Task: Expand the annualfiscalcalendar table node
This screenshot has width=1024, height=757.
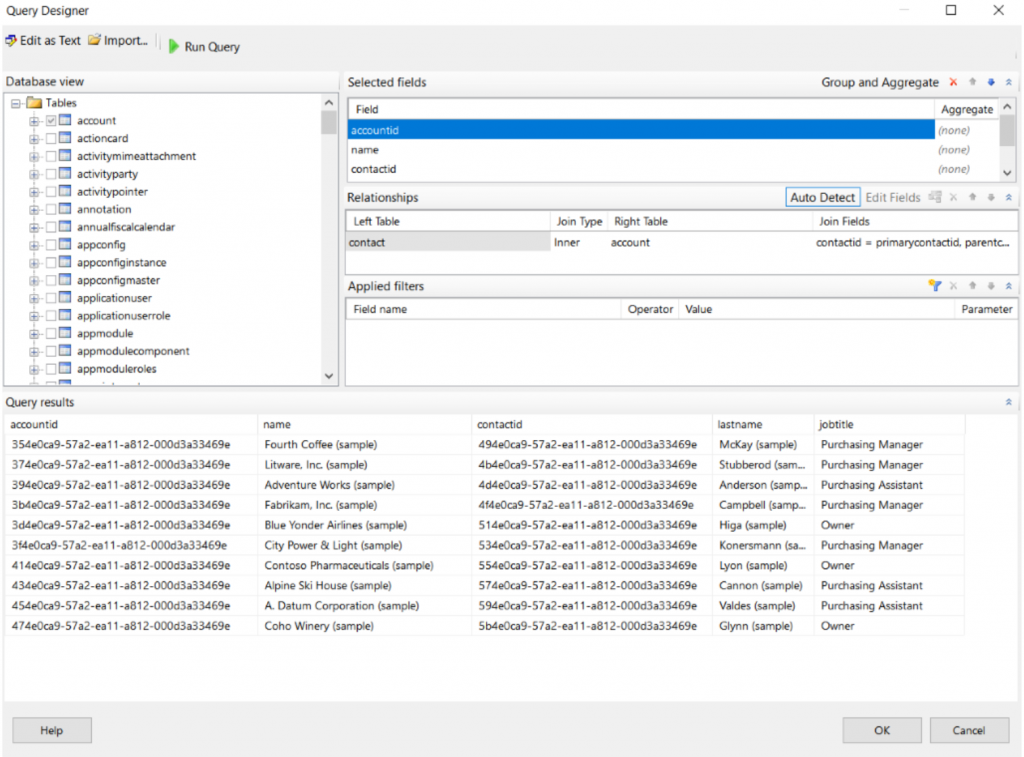Action: [34, 227]
